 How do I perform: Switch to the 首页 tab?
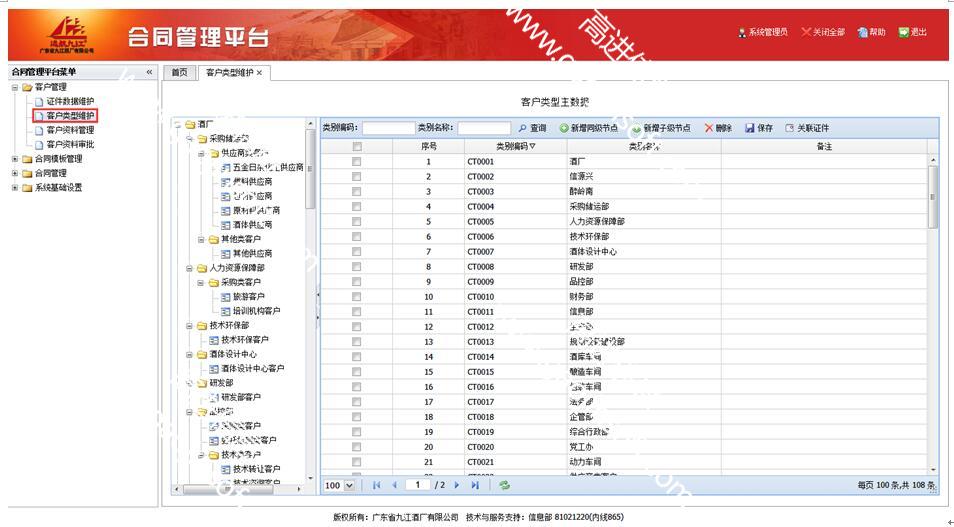178,72
